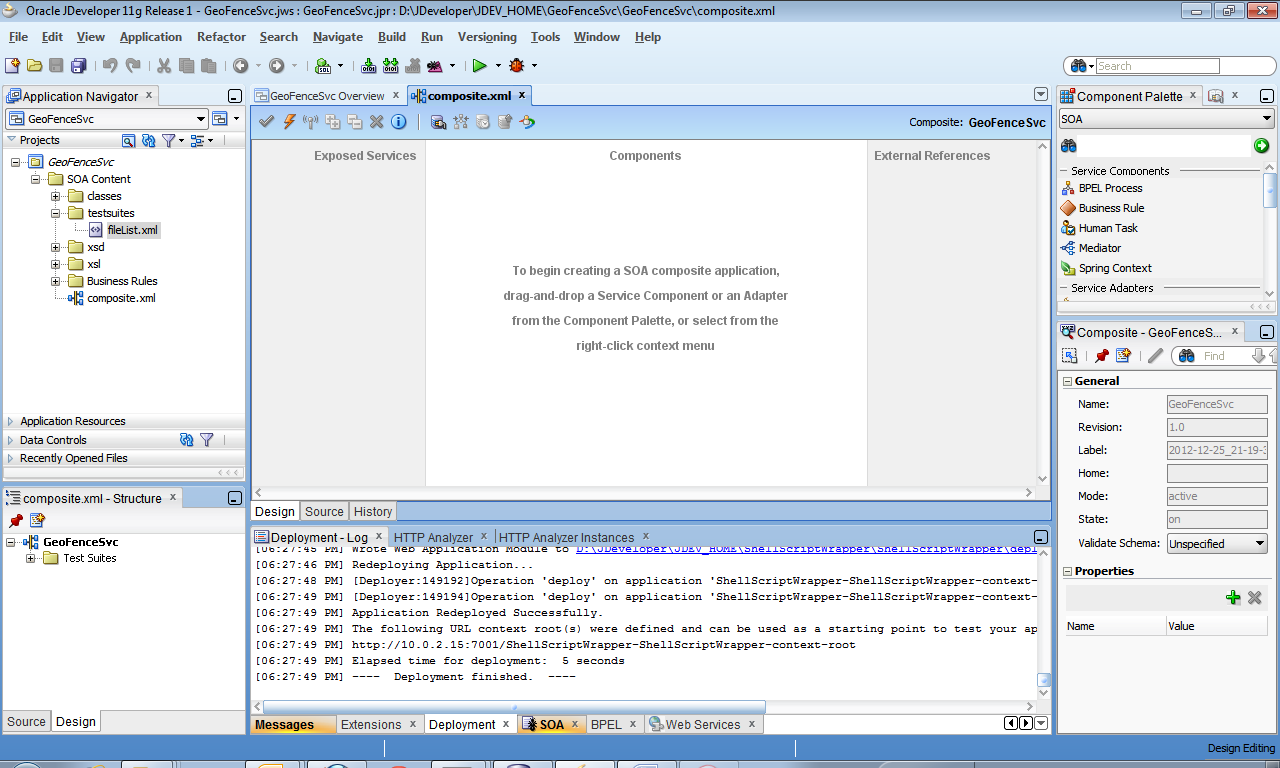
Task: Click the Open folder icon in main toolbar
Action: pyautogui.click(x=34, y=65)
